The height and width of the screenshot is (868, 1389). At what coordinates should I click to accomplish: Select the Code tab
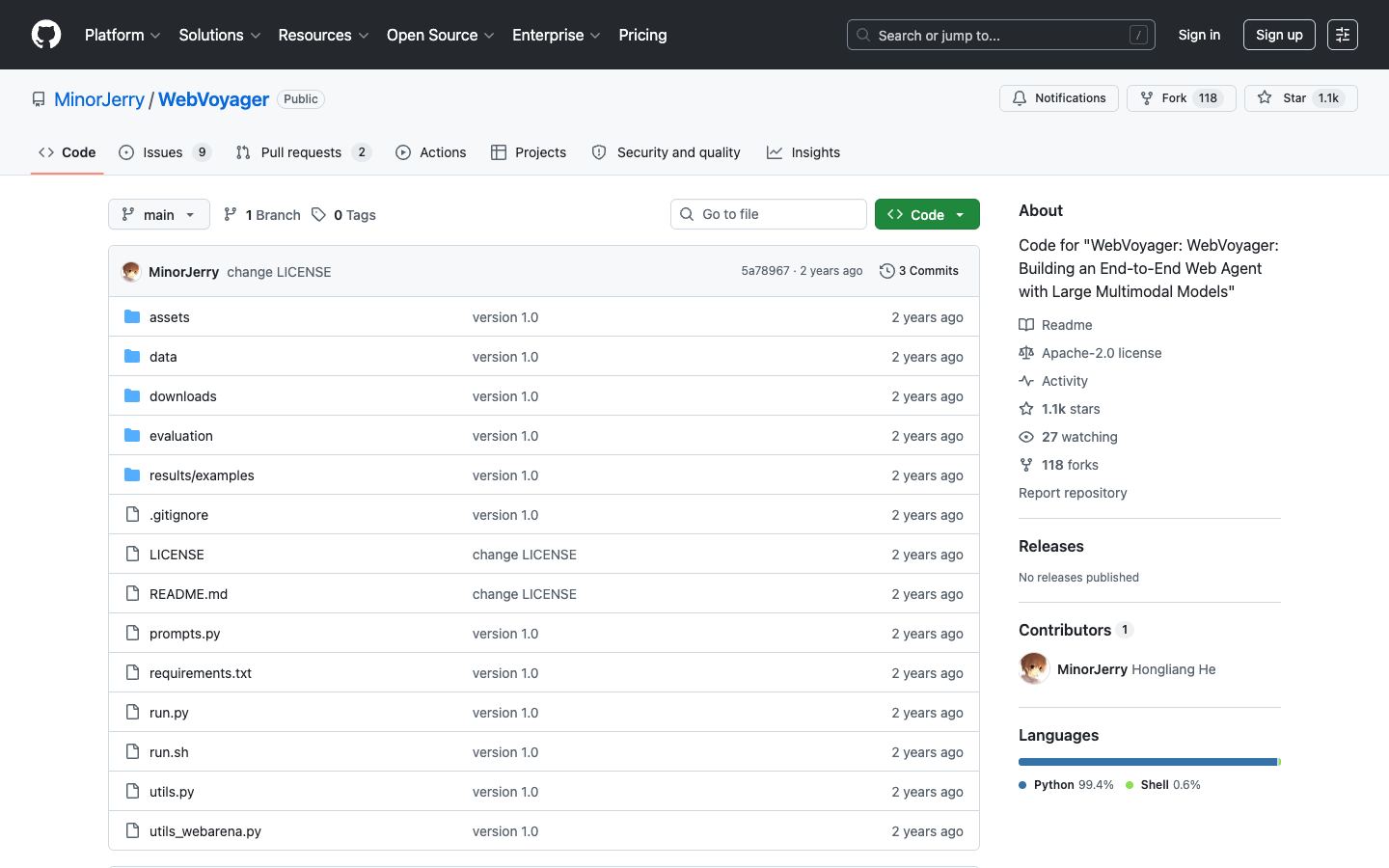(x=68, y=152)
